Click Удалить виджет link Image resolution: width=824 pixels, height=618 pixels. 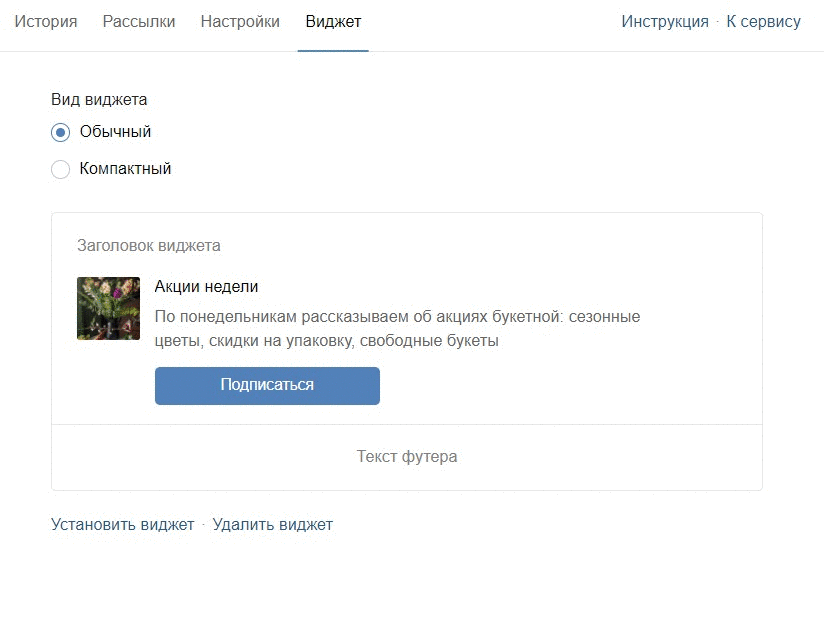[272, 524]
